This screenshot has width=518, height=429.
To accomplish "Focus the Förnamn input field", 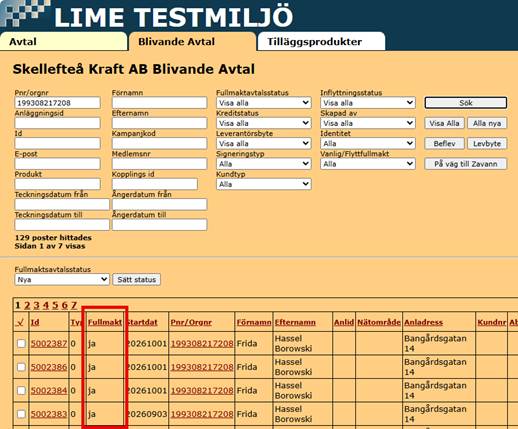I will 159,103.
